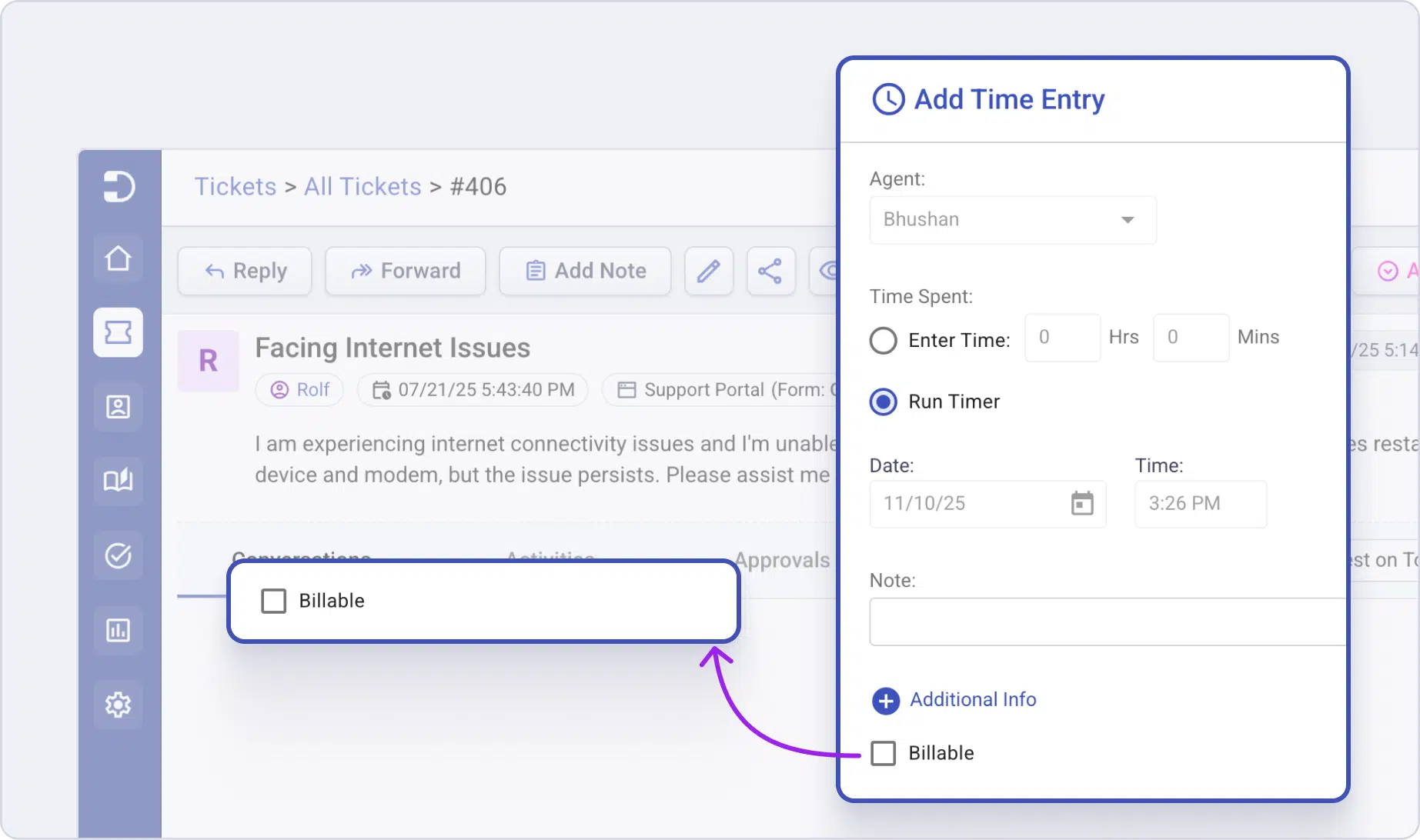Open the Contacts icon in sidebar
Image resolution: width=1420 pixels, height=840 pixels.
tap(118, 406)
